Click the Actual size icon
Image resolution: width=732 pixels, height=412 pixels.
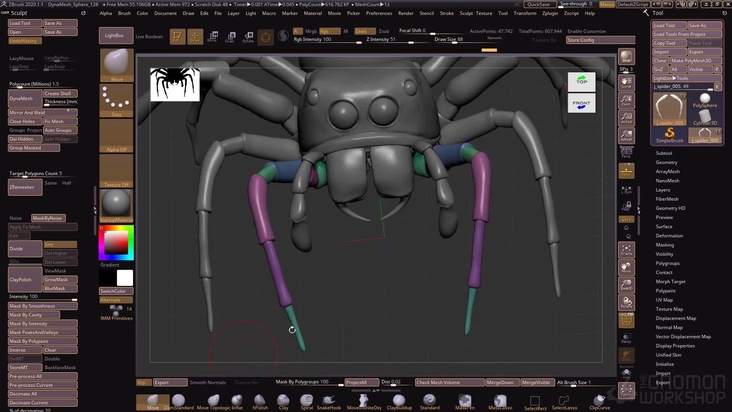click(x=626, y=118)
